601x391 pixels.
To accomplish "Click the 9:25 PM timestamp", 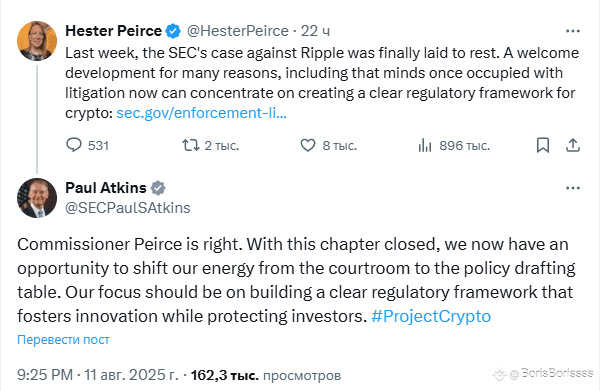I will point(45,375).
